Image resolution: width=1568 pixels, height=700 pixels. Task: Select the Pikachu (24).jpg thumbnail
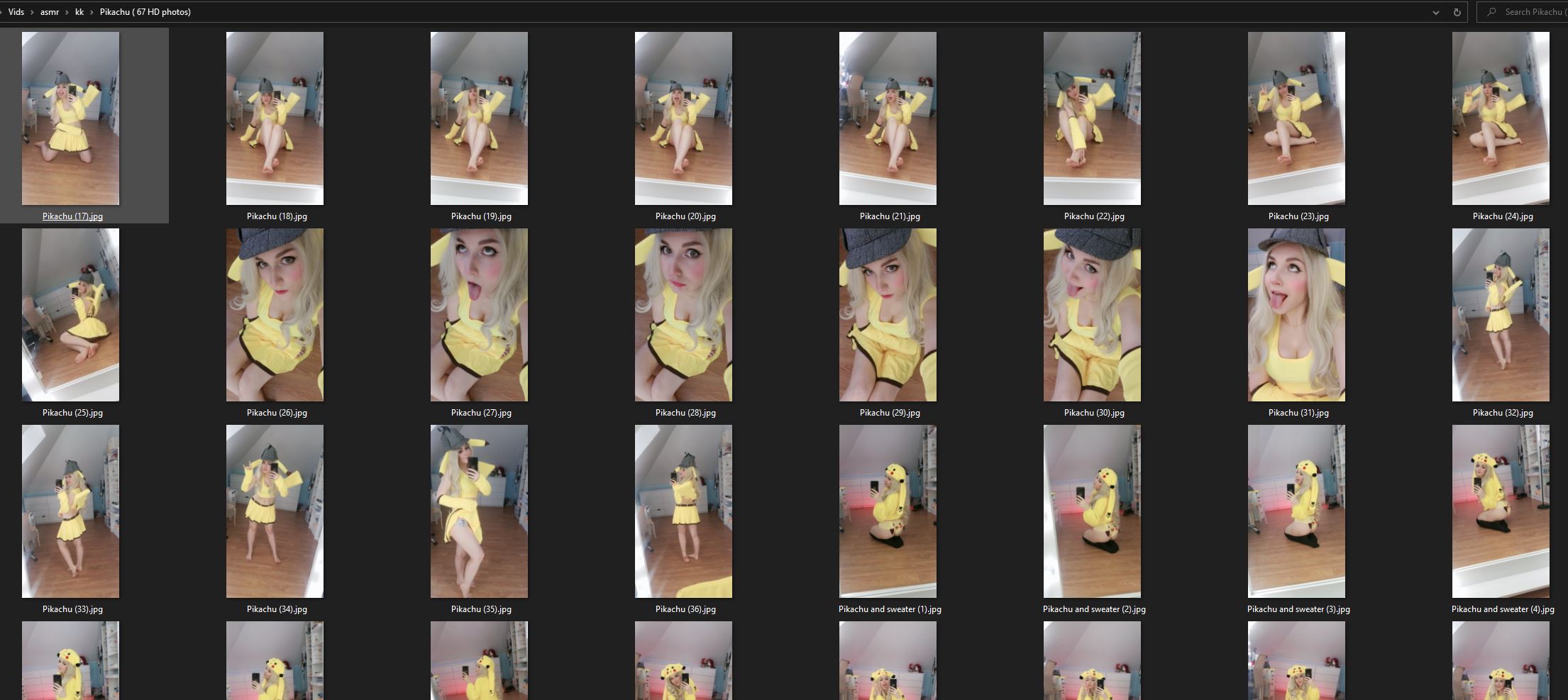(x=1501, y=118)
